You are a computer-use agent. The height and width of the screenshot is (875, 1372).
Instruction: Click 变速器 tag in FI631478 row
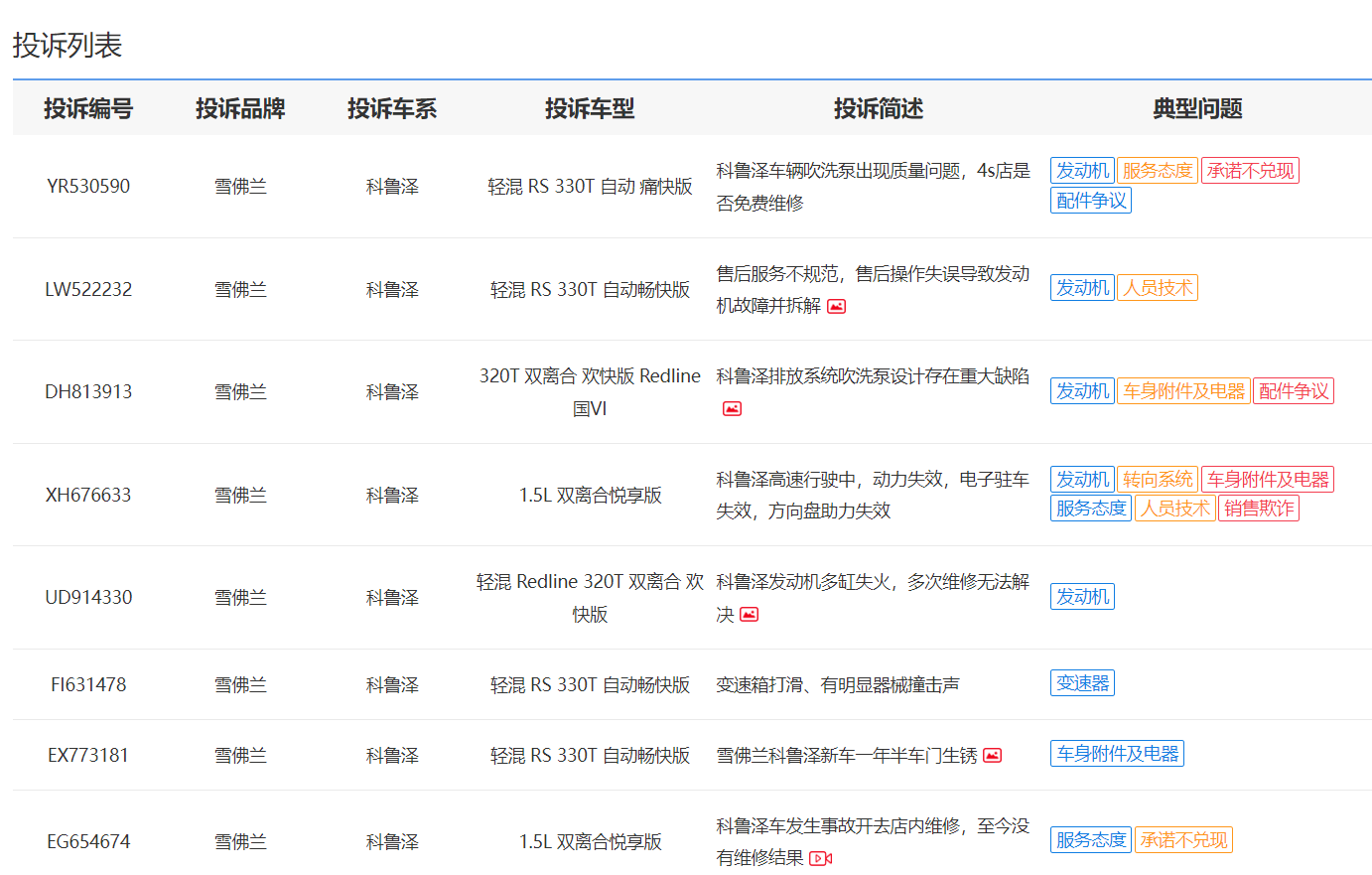click(1082, 683)
